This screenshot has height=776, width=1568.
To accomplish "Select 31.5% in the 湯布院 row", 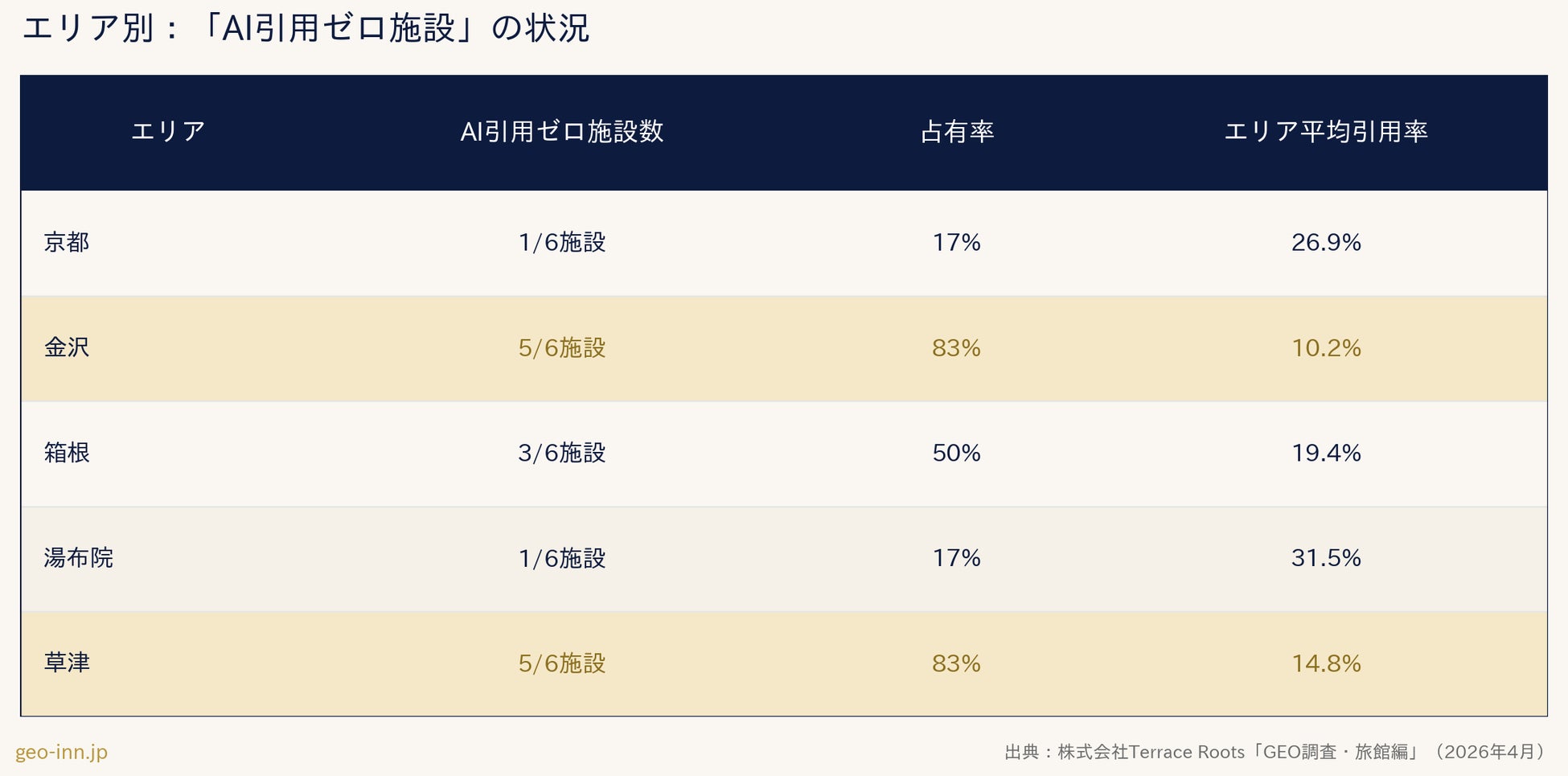I will pos(1326,558).
